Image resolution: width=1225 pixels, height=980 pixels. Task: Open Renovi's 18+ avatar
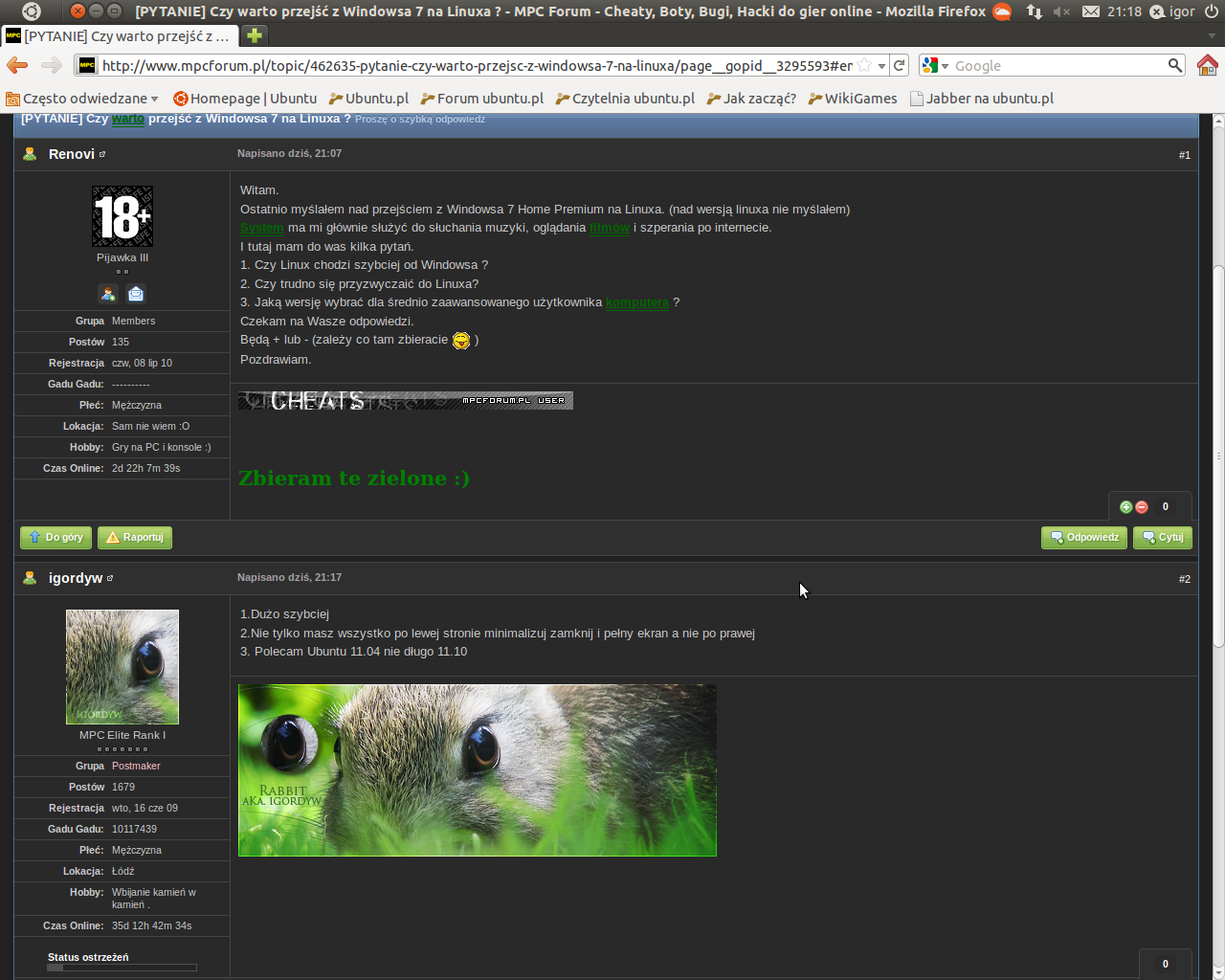coord(122,216)
